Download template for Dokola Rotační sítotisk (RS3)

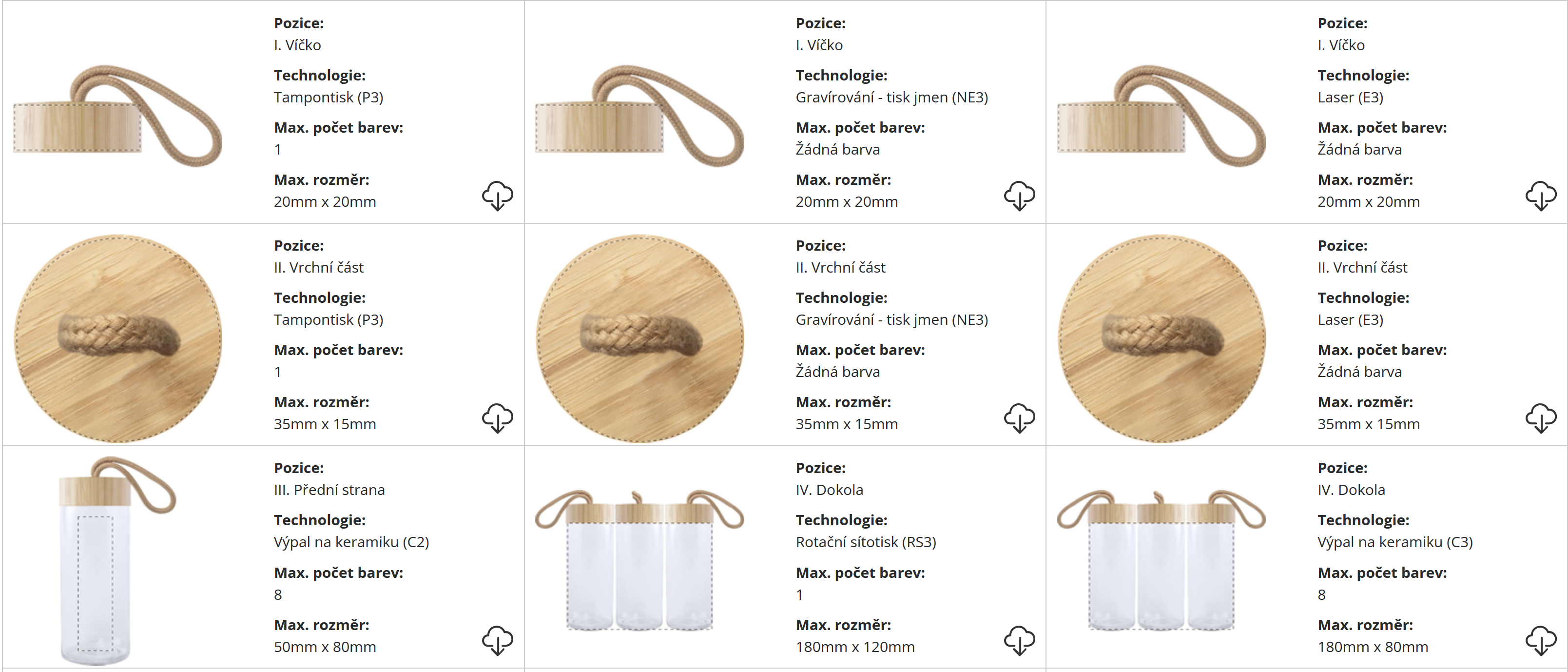1019,640
